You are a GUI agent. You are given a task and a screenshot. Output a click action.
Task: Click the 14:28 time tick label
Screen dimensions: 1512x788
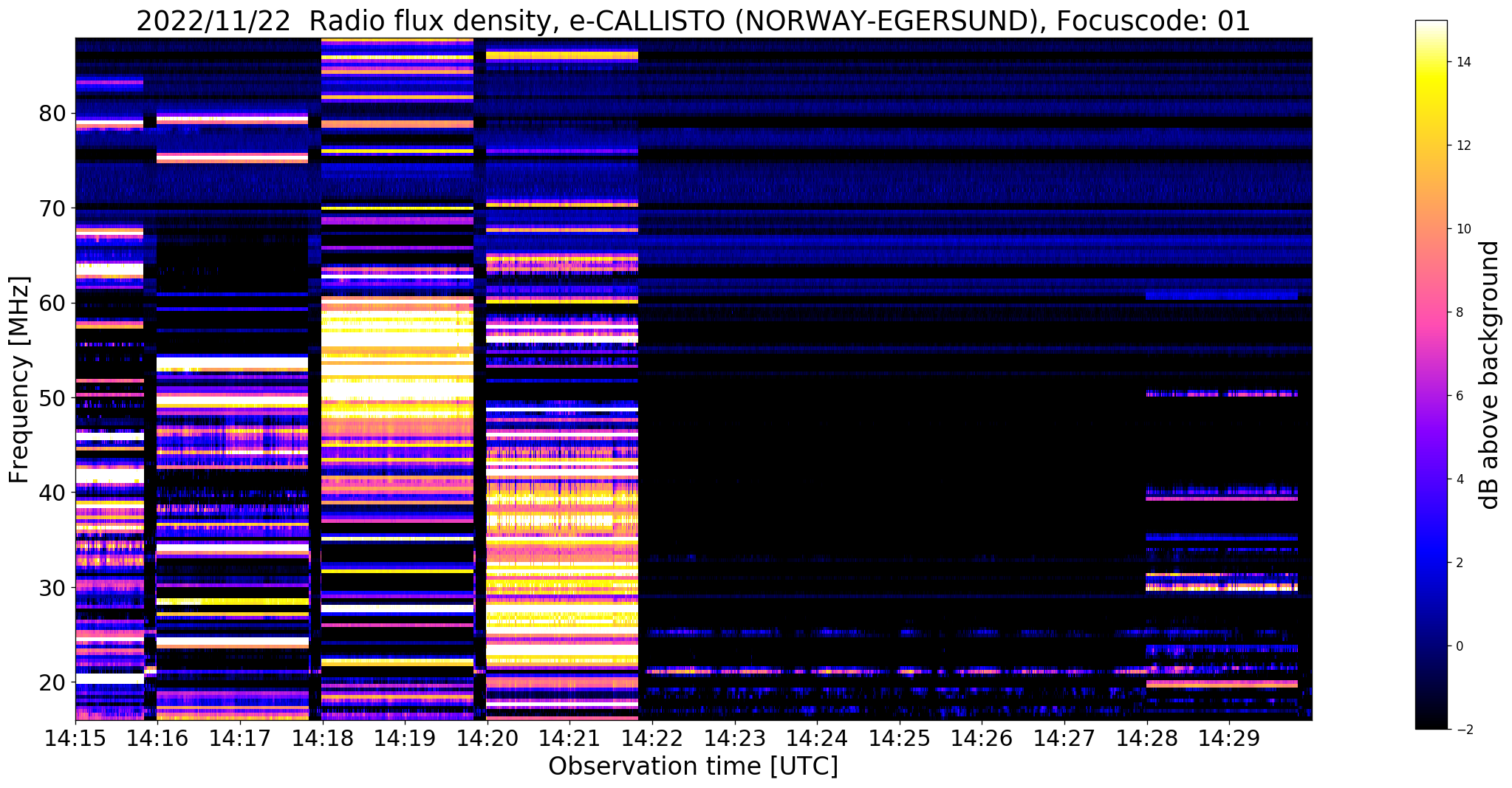(x=1146, y=739)
